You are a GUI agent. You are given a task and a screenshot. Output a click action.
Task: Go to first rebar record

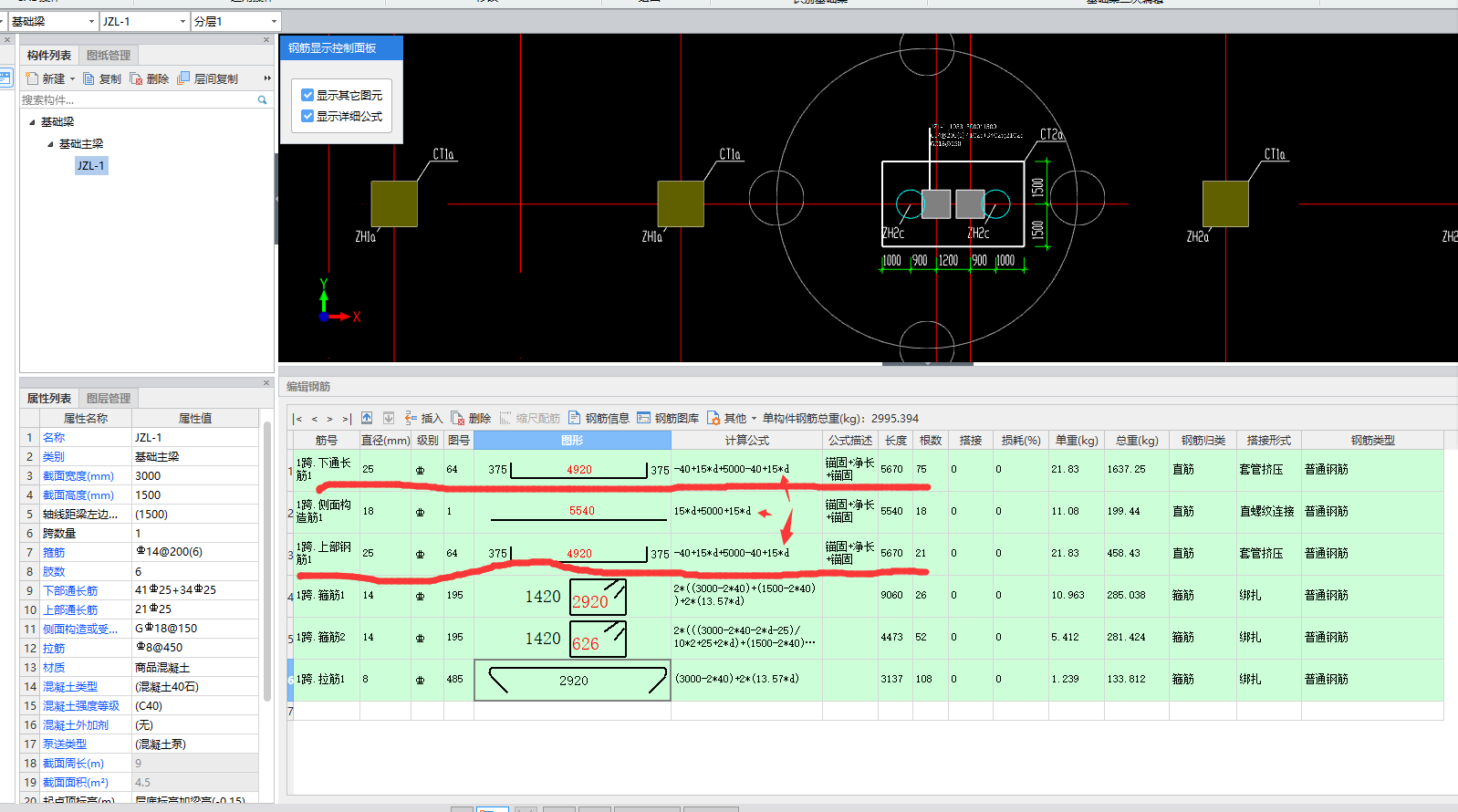click(297, 419)
